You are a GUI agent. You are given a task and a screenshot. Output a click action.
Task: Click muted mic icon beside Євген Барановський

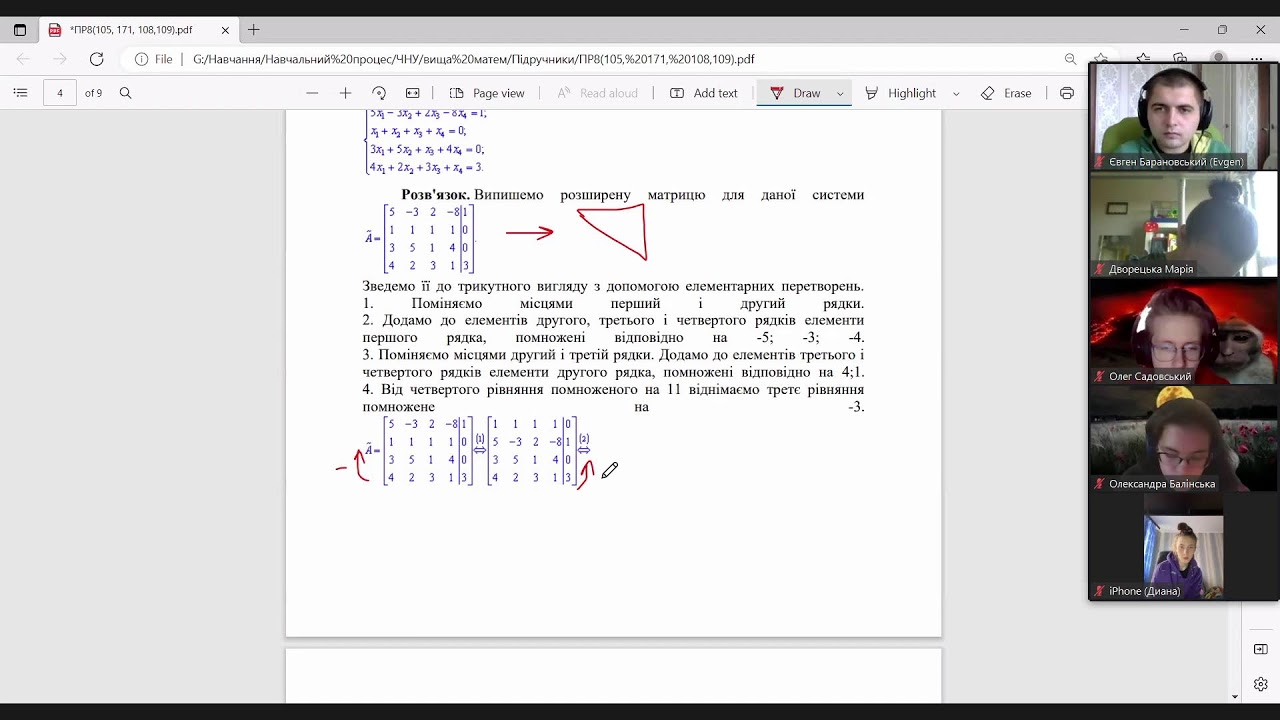(x=1100, y=162)
